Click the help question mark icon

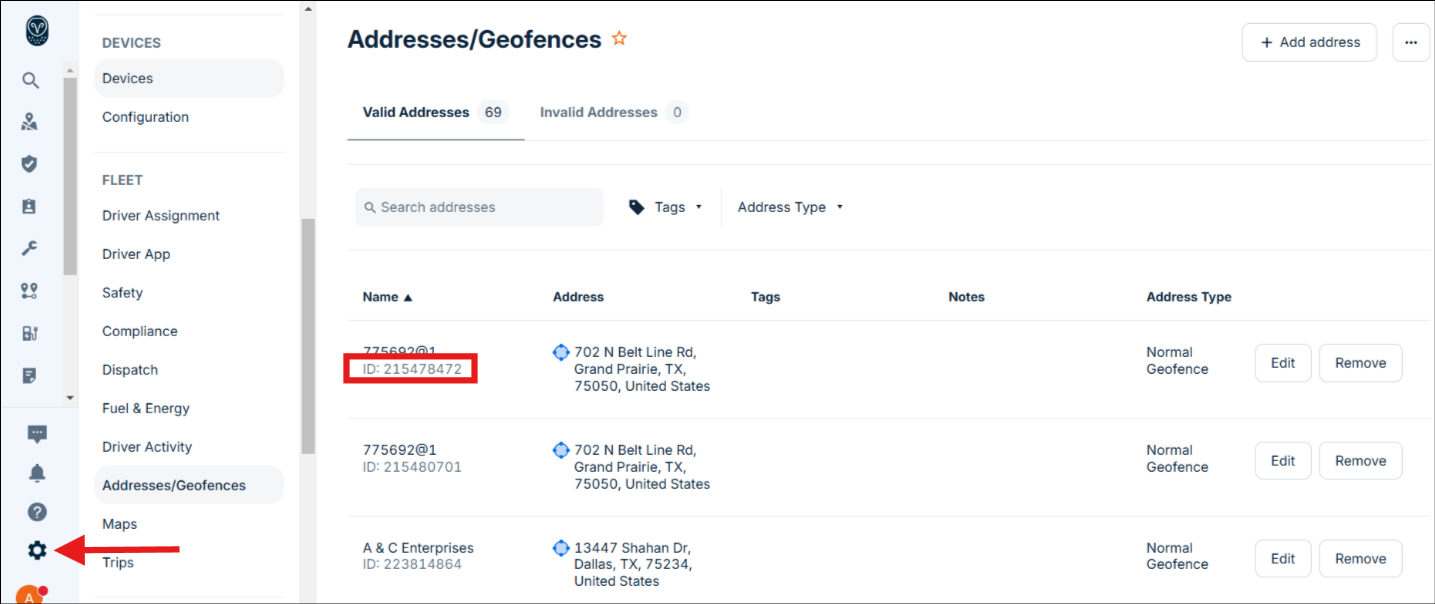(37, 512)
